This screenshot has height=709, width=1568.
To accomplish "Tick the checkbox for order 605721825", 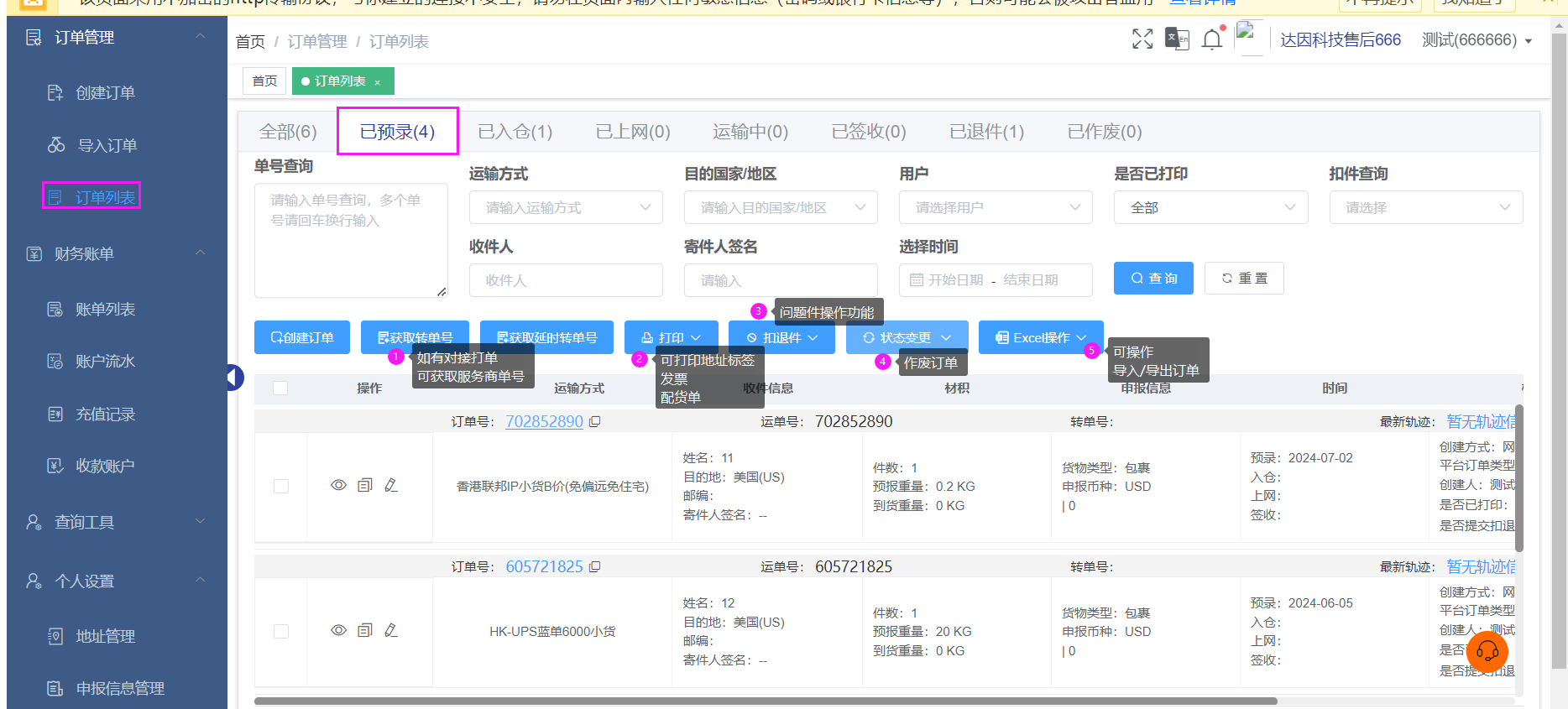I will coord(281,631).
